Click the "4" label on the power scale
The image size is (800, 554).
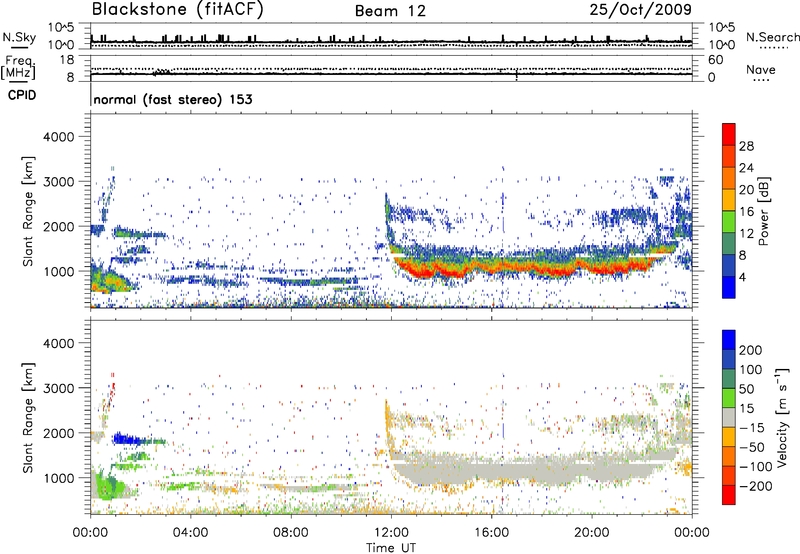[x=742, y=277]
